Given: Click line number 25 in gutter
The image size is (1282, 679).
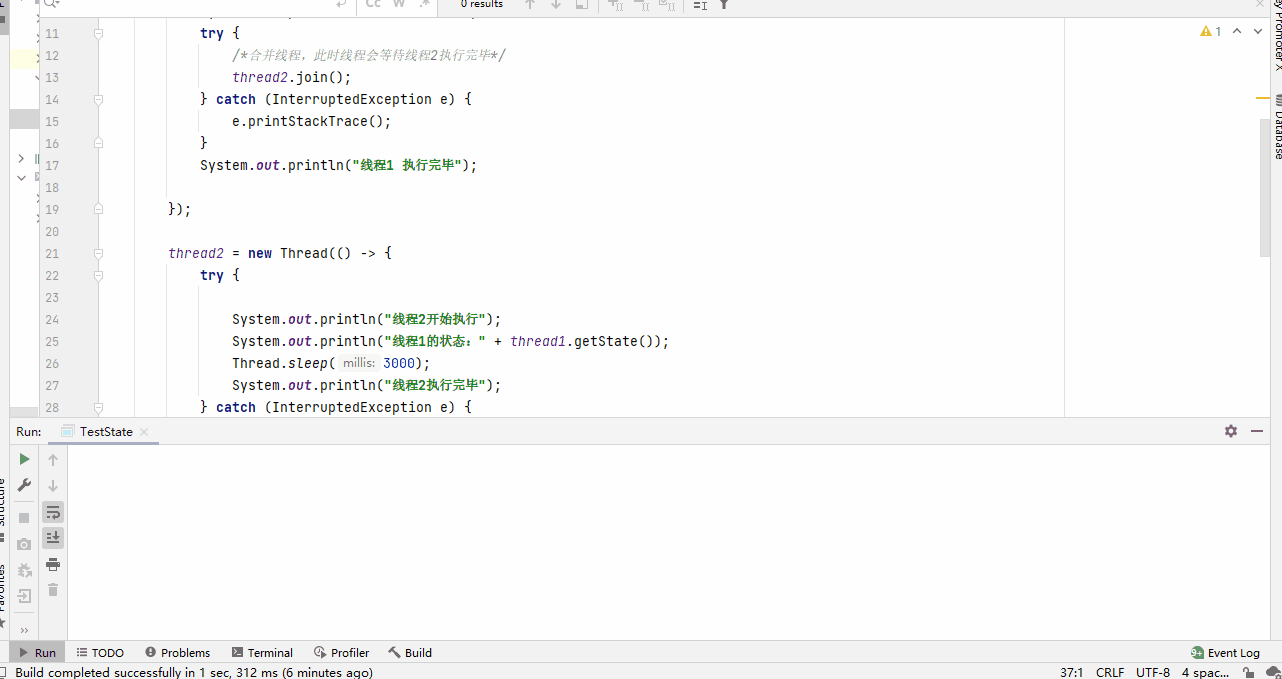Looking at the screenshot, I should tap(52, 341).
